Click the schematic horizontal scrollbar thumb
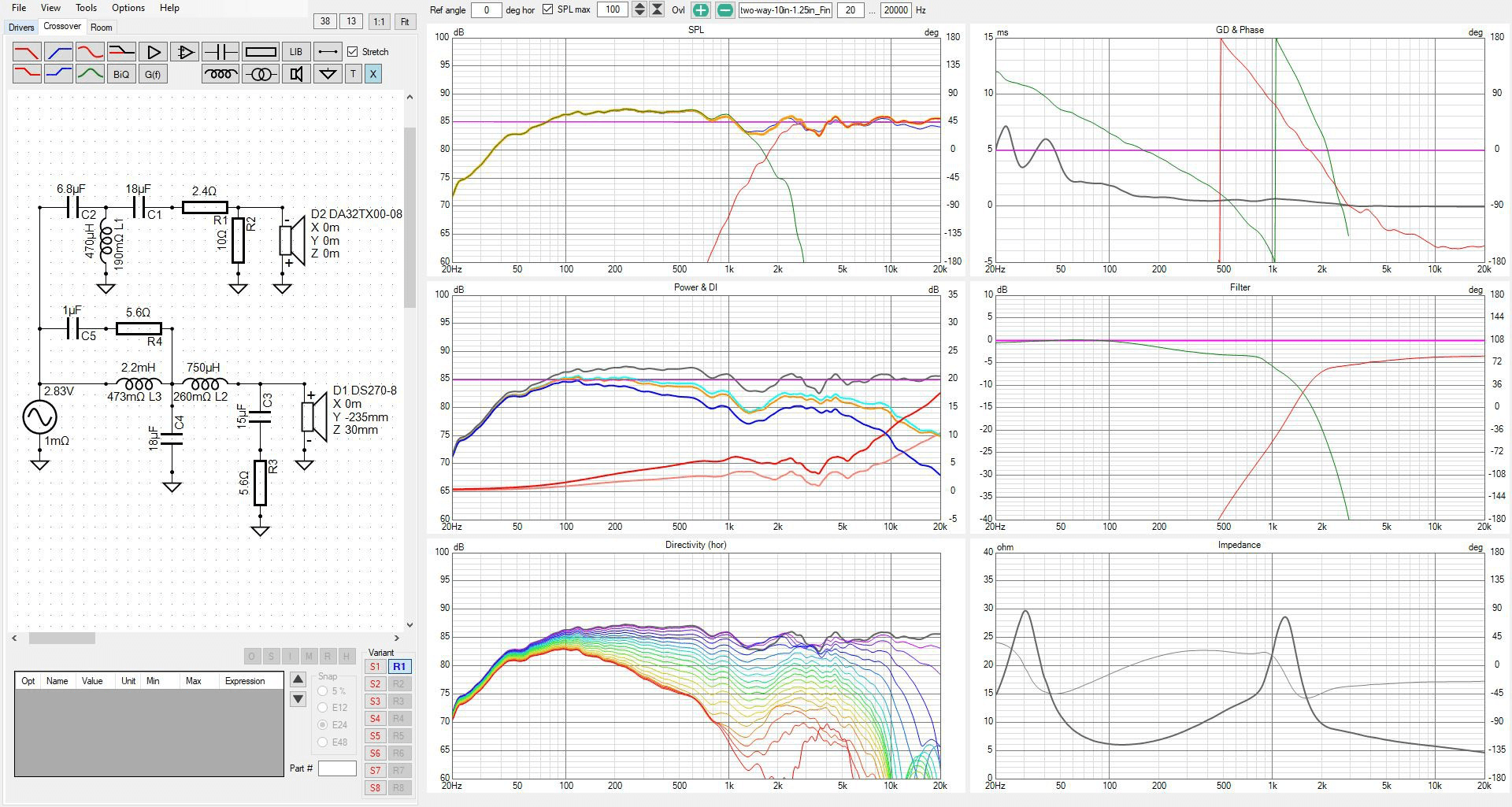Viewport: 1512px width, 807px height. pyautogui.click(x=62, y=638)
